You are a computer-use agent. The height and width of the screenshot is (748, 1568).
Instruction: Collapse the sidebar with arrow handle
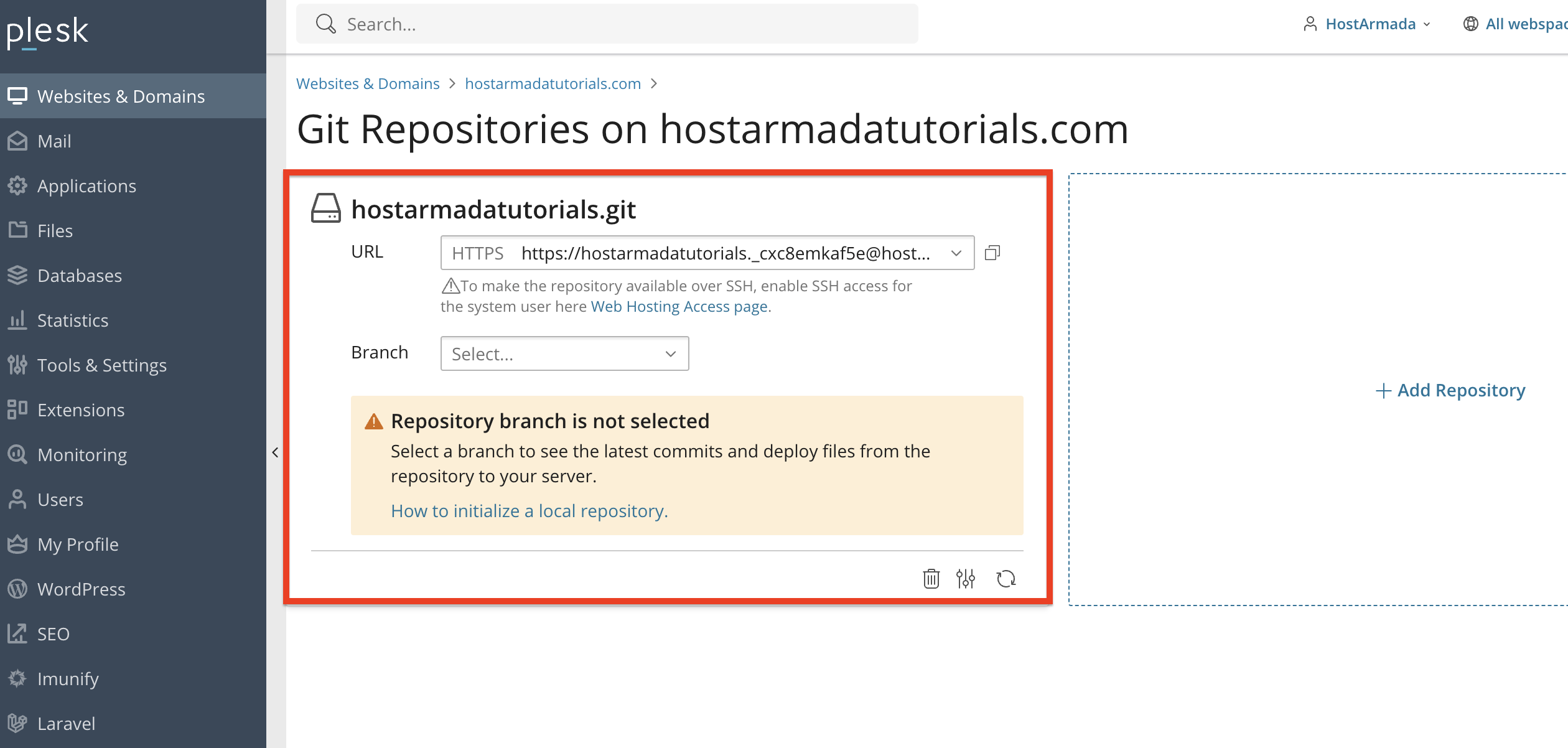275,452
